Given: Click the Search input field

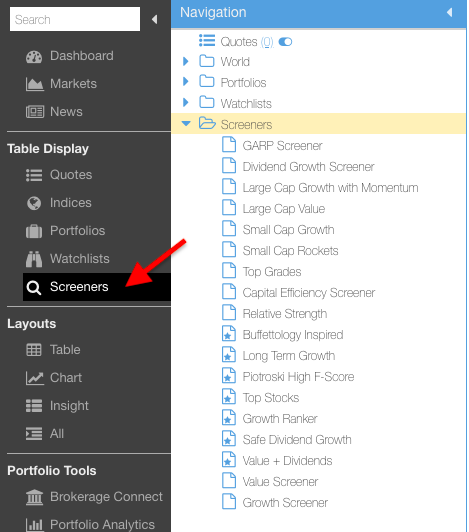Looking at the screenshot, I should [75, 19].
